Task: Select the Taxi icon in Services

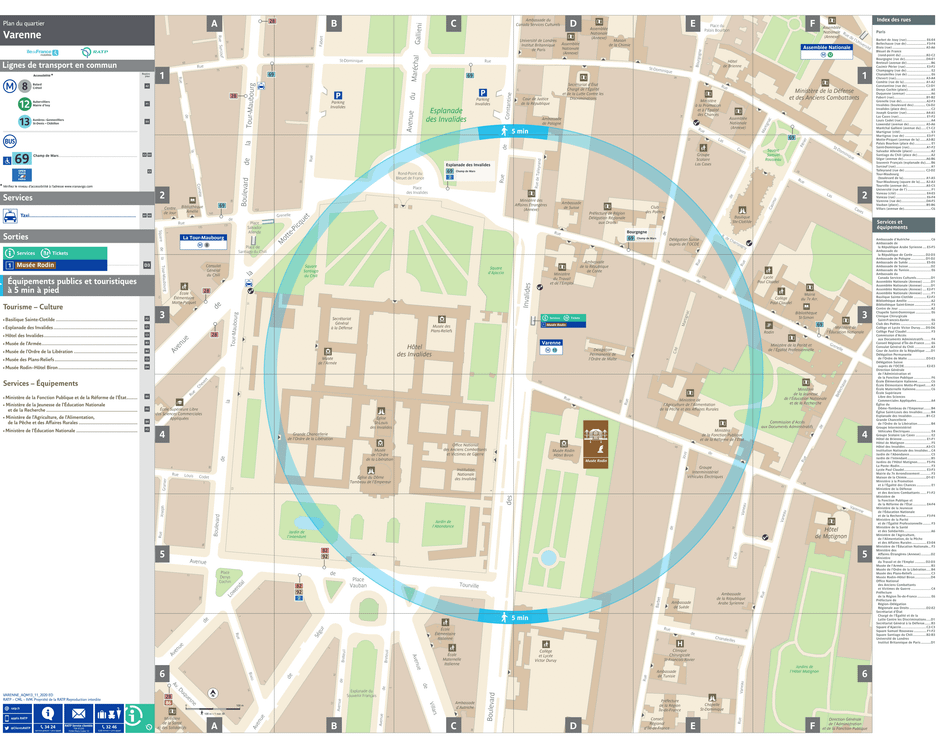Action: click(10, 216)
